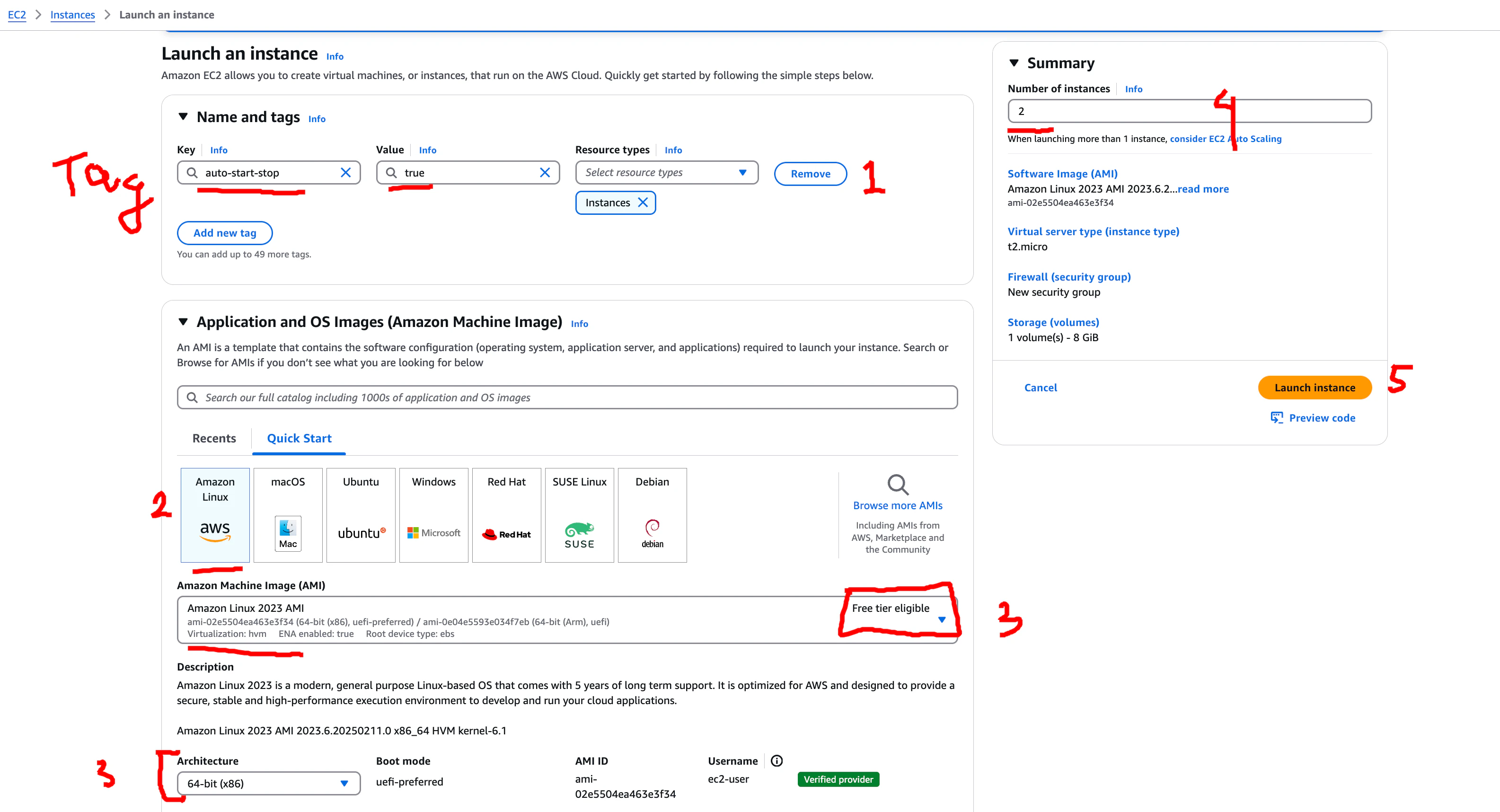Open the Amazon Linux 2023 AMI dropdown
The width and height of the screenshot is (1500, 812).
pos(567,620)
